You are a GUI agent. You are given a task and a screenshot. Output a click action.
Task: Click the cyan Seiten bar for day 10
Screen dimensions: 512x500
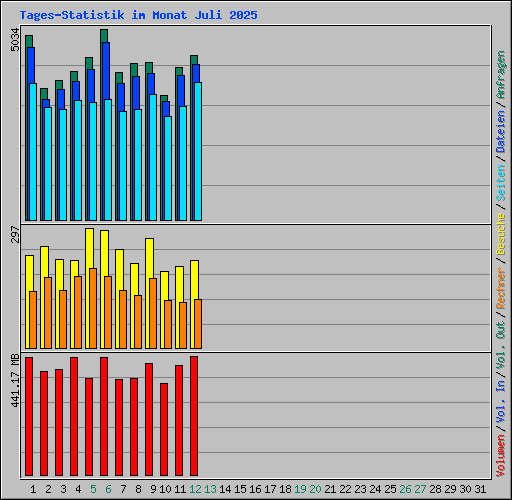click(x=168, y=168)
